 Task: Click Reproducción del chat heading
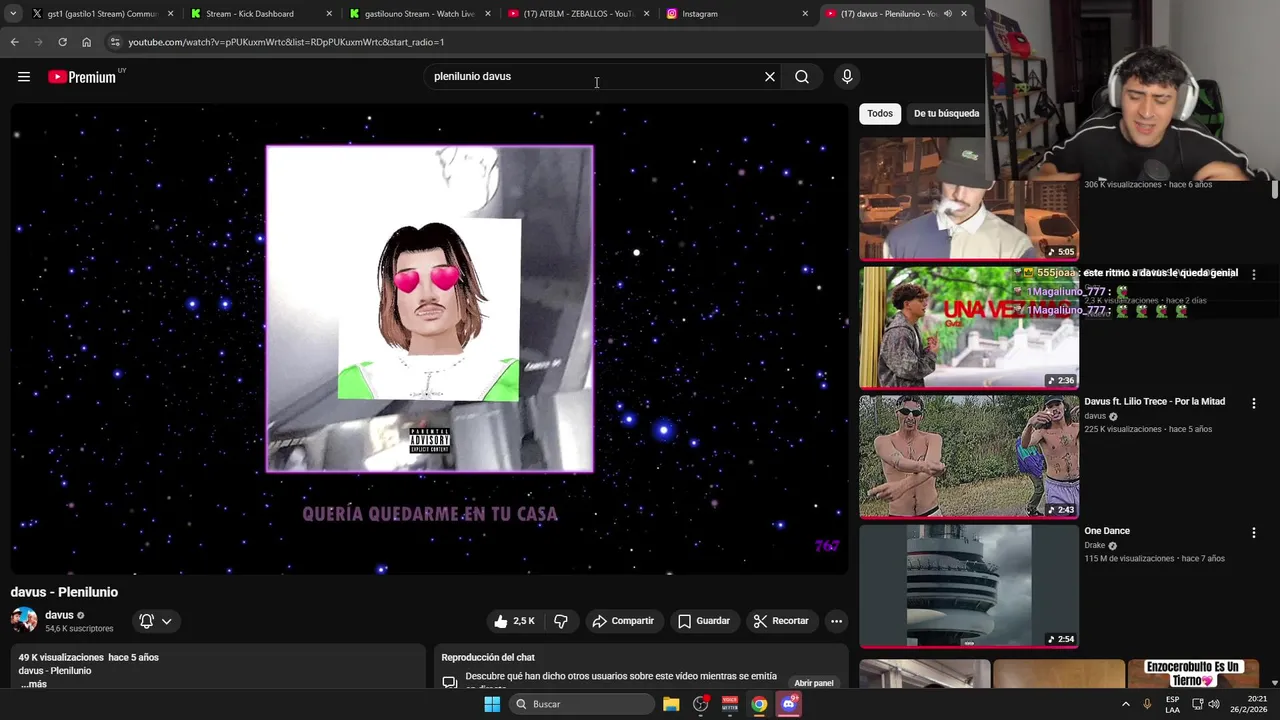point(488,657)
